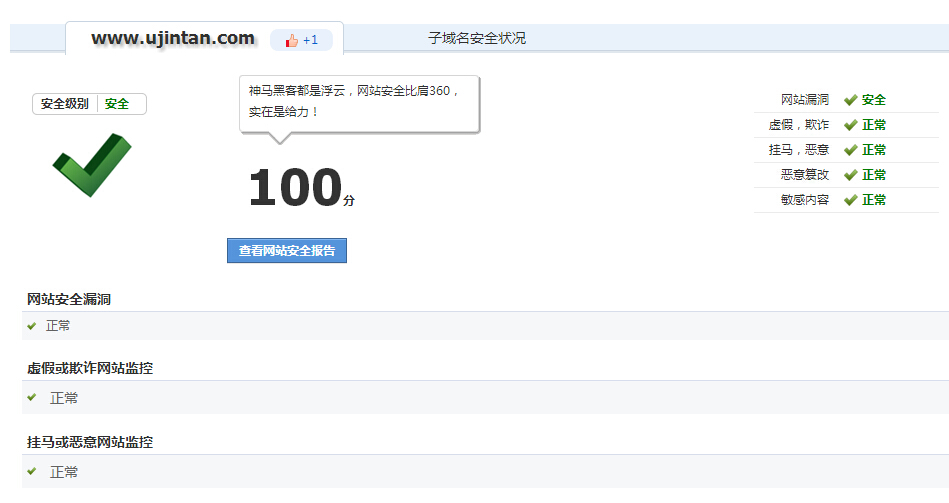Expand the 虚假或欺诈网站监控 section heading
This screenshot has height=503, width=949.
tap(89, 368)
